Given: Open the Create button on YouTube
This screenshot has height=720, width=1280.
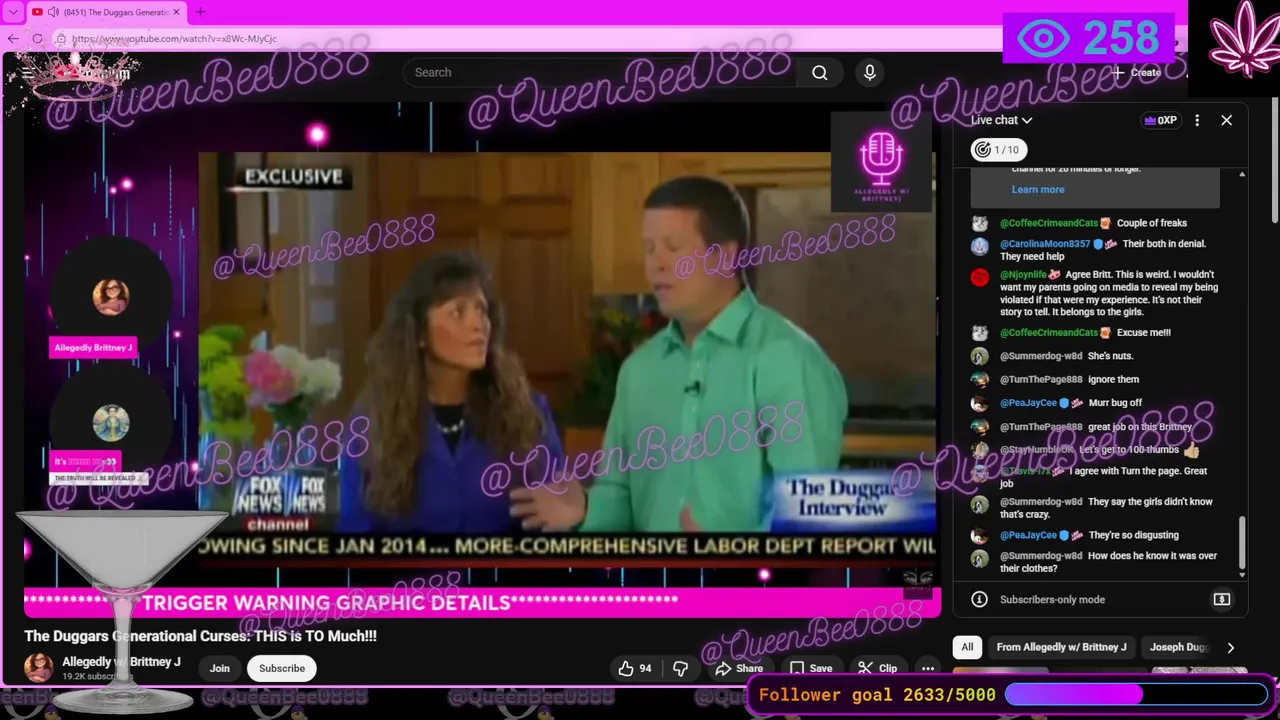Looking at the screenshot, I should [x=1136, y=72].
